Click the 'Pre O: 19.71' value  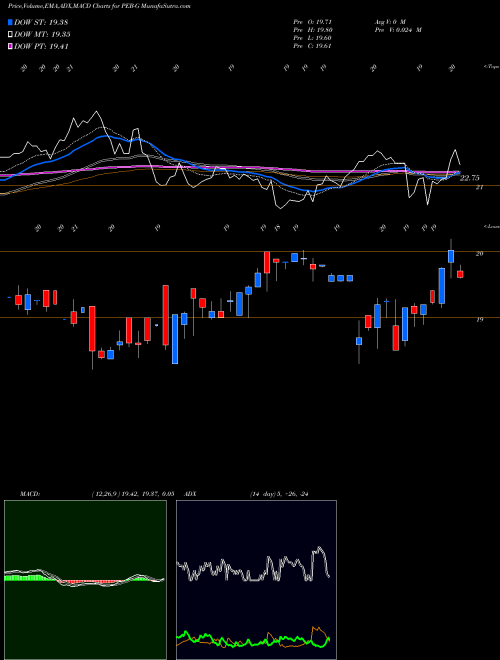(x=313, y=21)
